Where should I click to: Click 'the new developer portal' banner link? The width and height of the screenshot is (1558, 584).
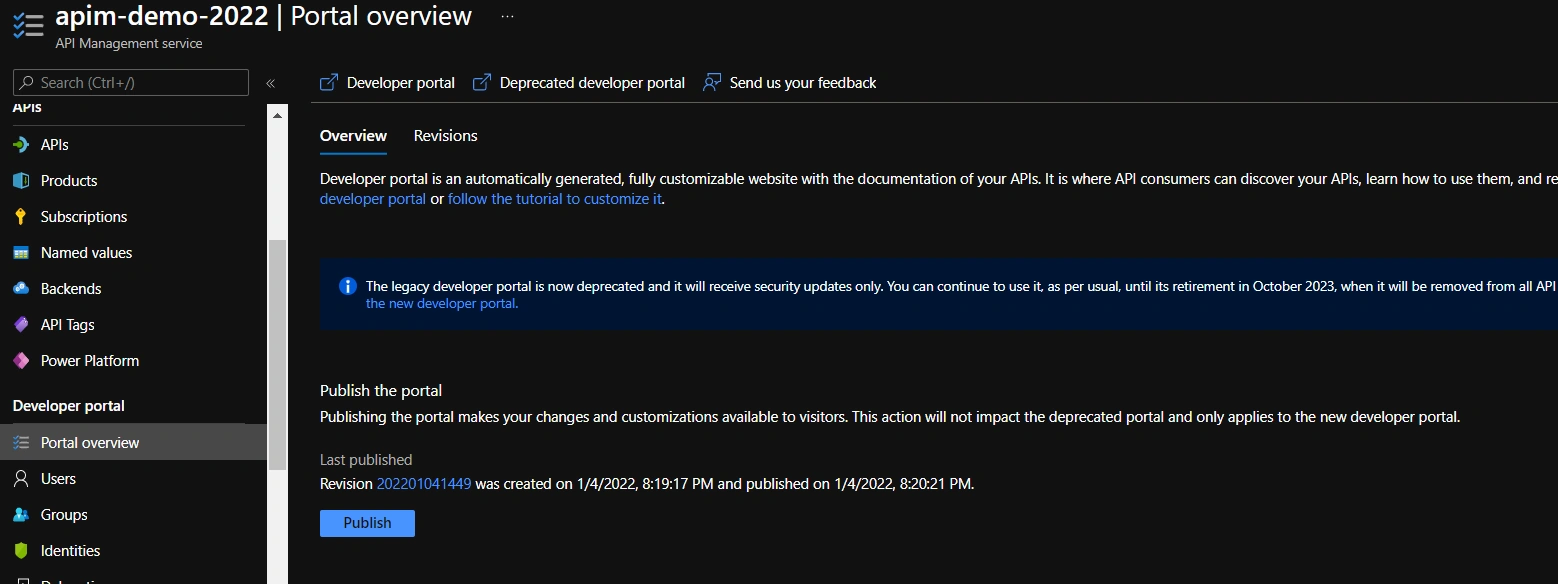[x=442, y=304]
